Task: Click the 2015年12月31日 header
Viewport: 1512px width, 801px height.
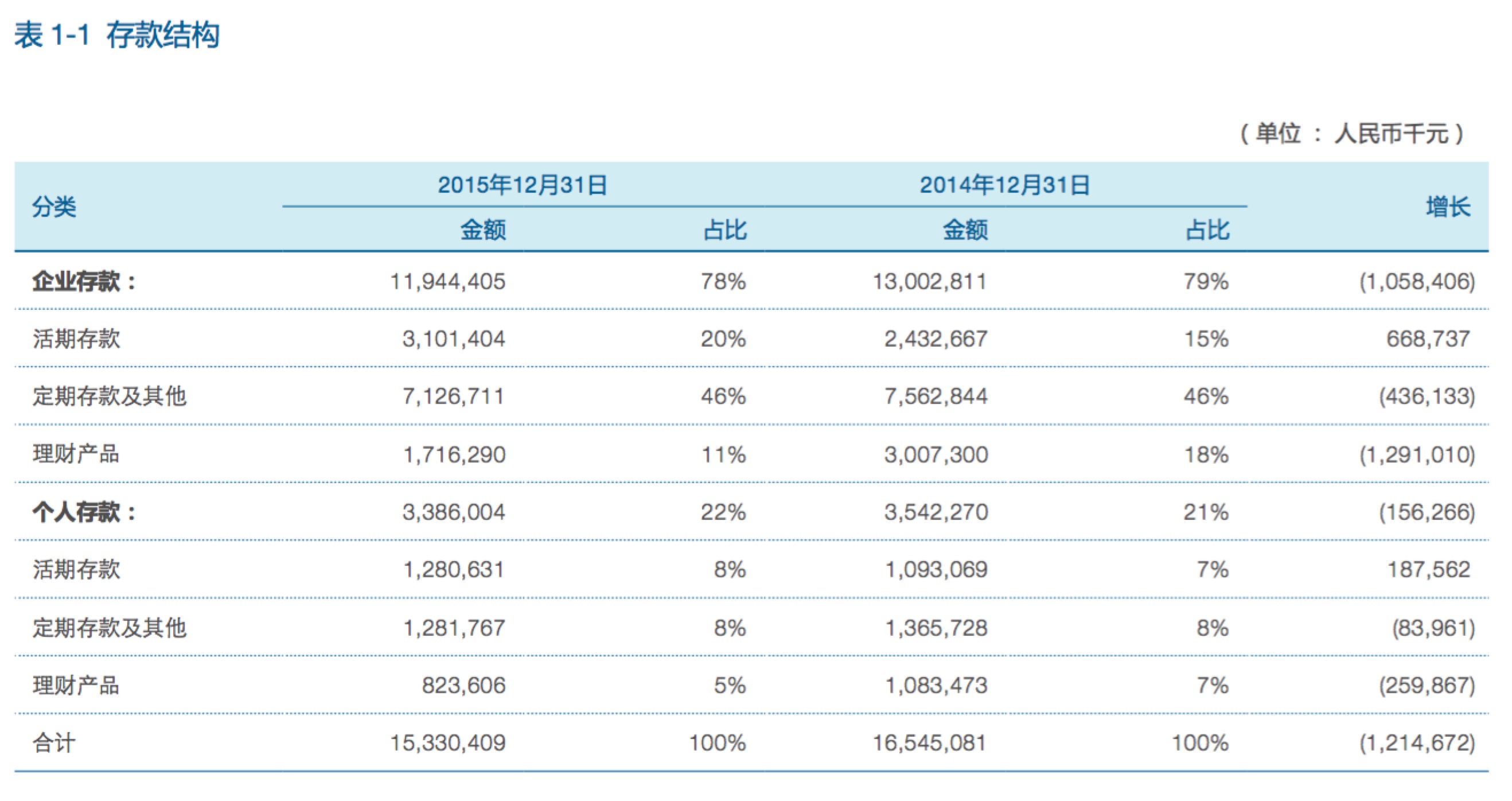Action: pos(523,185)
